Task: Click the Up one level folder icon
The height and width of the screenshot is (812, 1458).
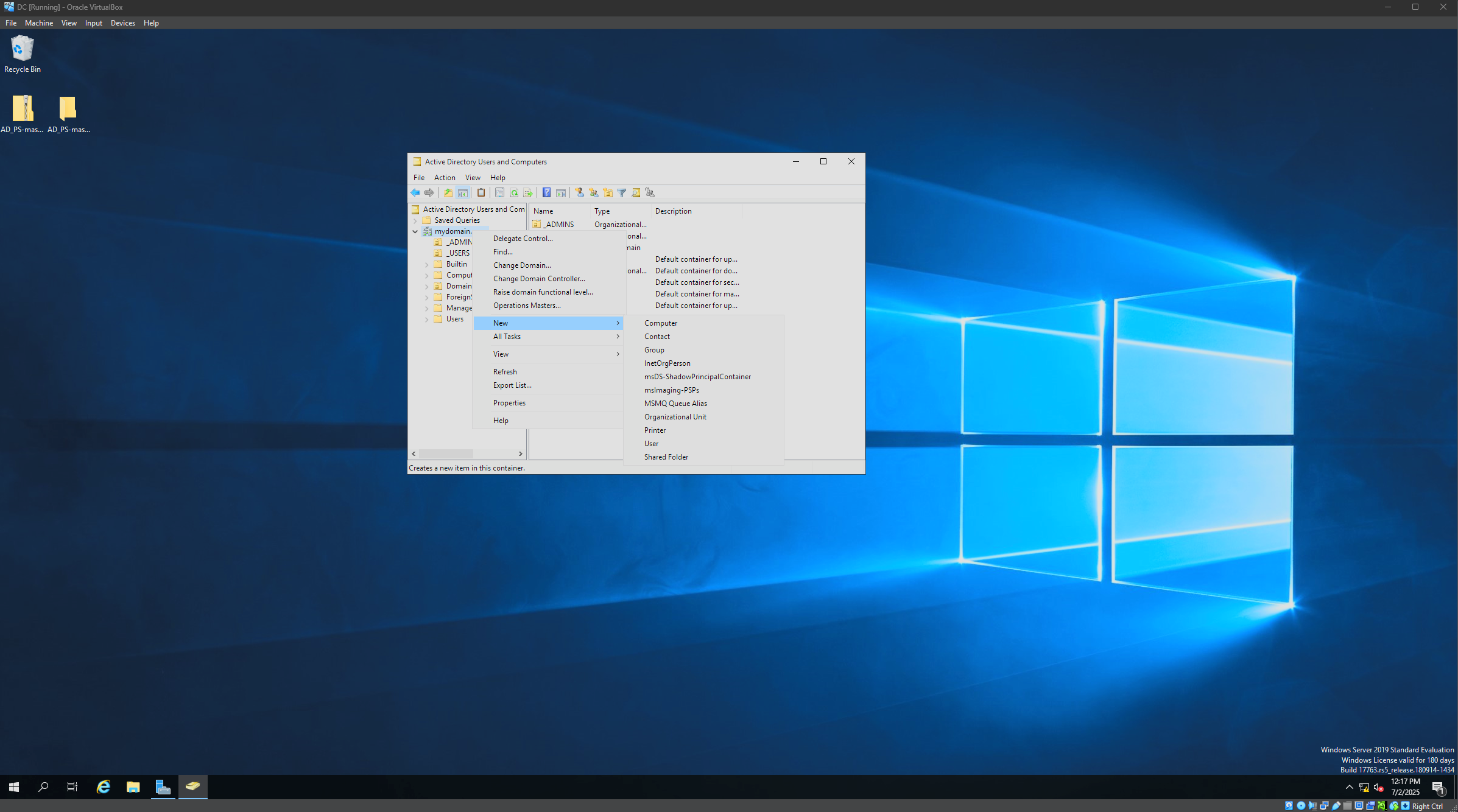Action: click(x=448, y=193)
